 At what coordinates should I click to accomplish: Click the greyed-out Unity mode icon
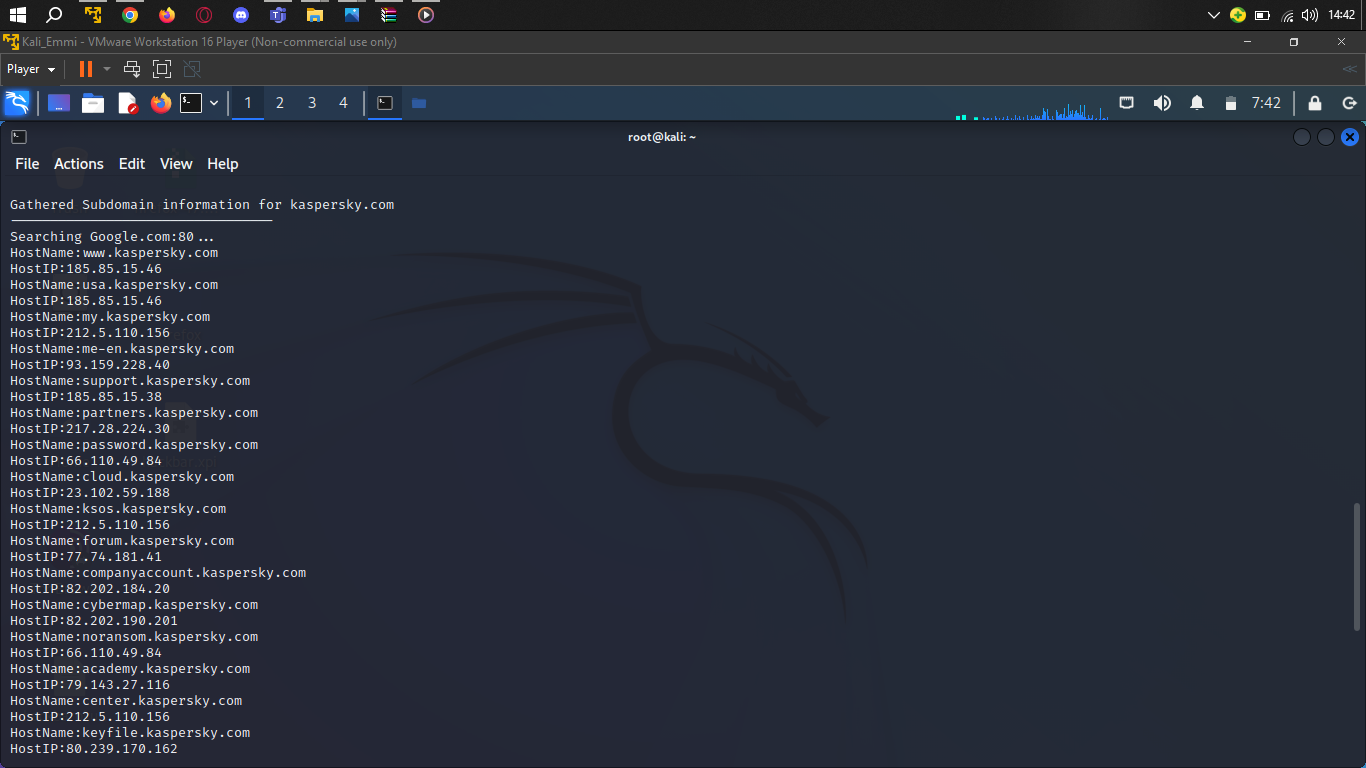click(193, 69)
